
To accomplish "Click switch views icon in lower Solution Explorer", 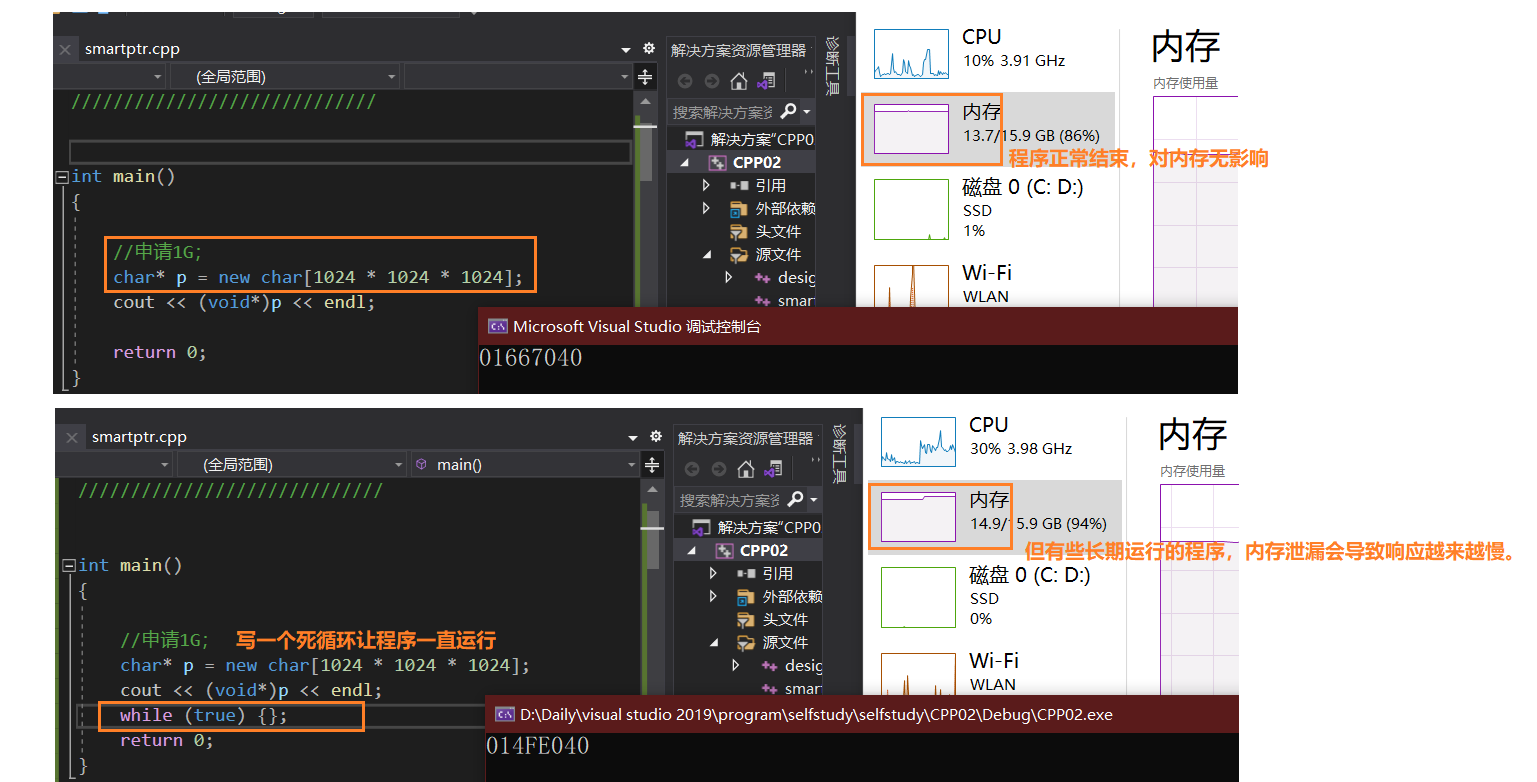I will click(774, 469).
